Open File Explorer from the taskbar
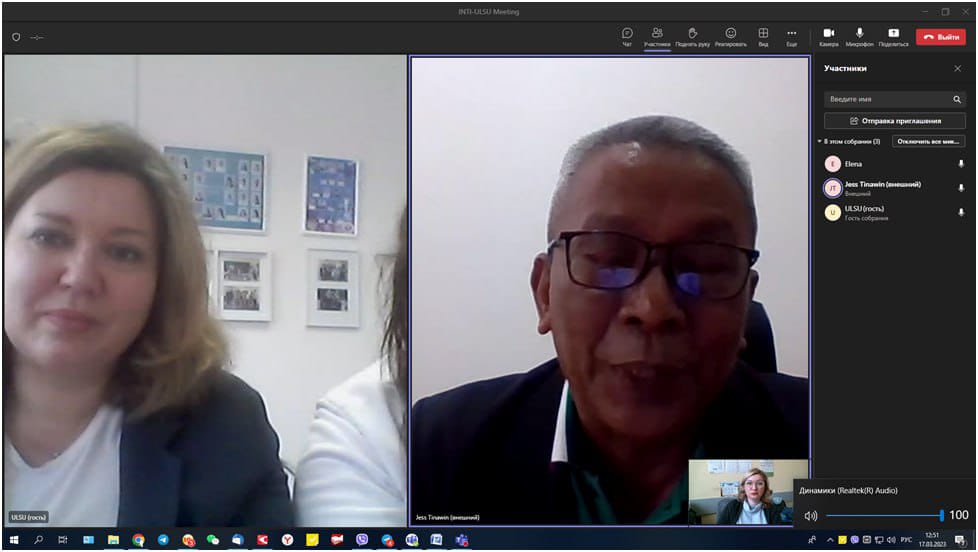 [113, 540]
